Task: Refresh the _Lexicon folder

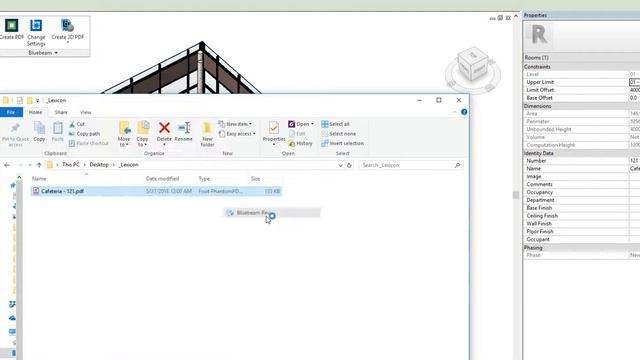Action: 349,165
